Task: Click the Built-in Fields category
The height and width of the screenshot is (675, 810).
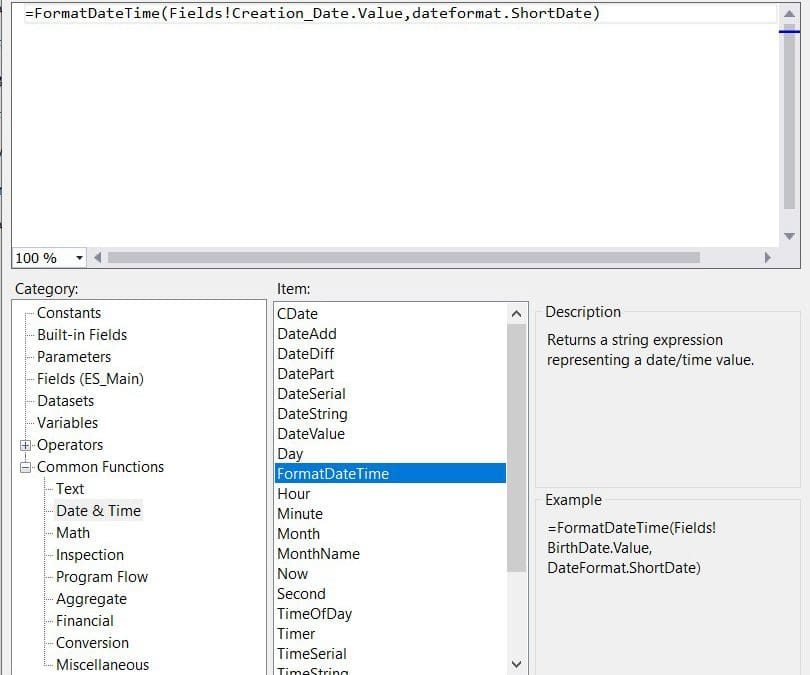Action: 82,335
